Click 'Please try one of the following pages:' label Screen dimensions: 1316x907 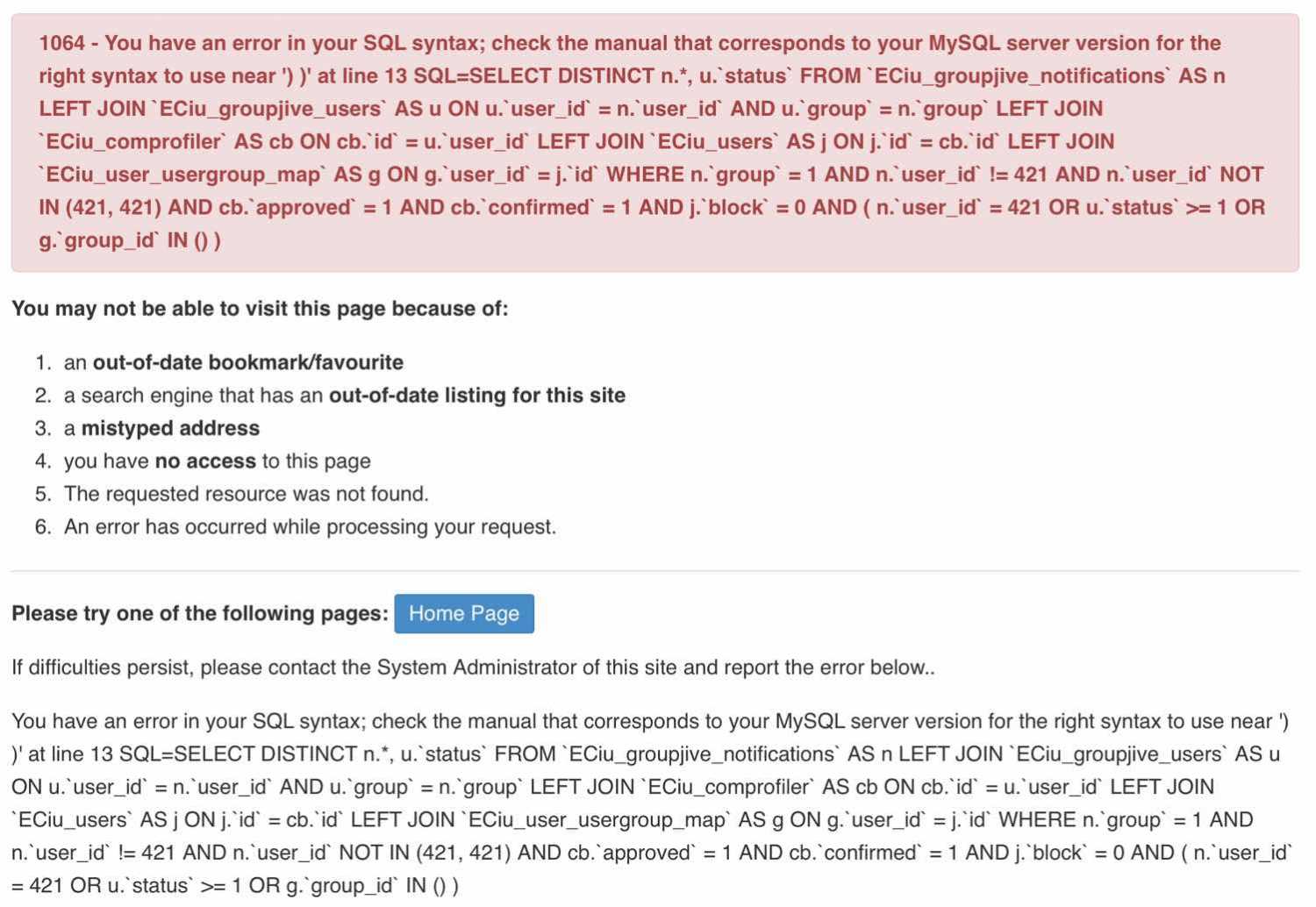199,613
